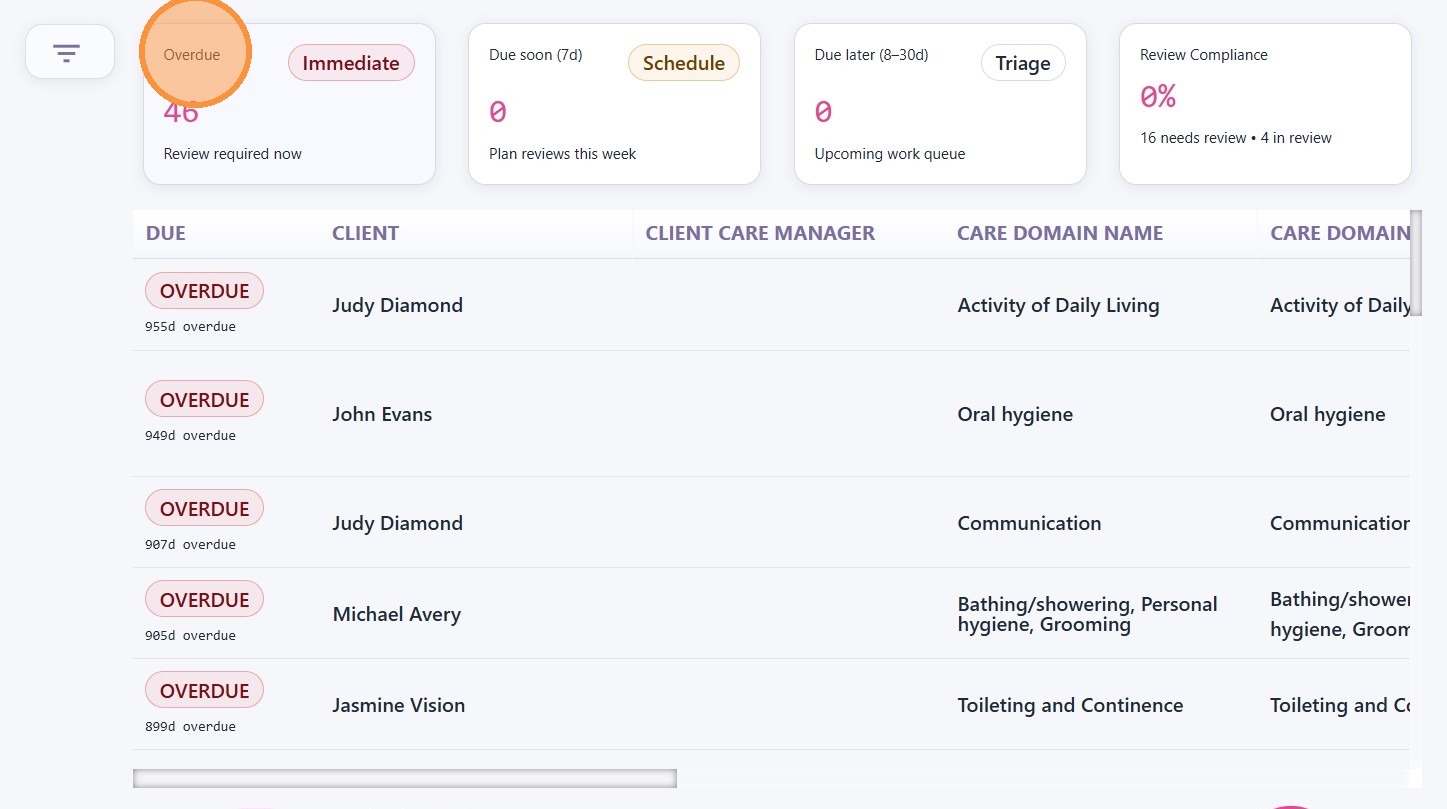Sort by CARE DOMAIN NAME column header
1447x809 pixels.
(1060, 233)
